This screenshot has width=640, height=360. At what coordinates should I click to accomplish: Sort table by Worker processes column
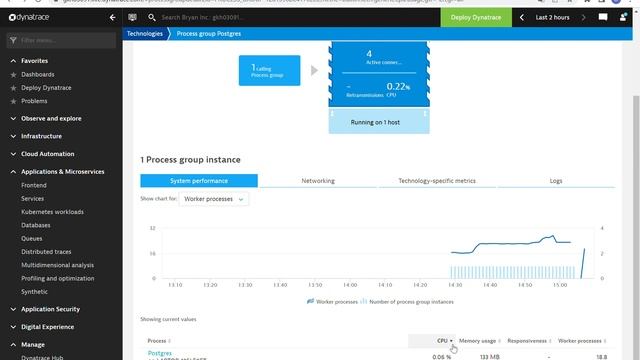pos(582,341)
